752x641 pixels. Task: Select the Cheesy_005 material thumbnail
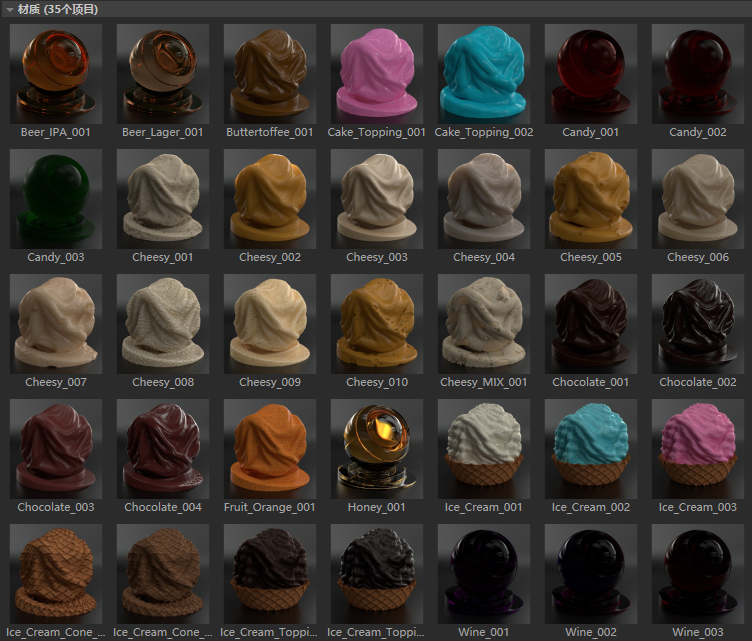[x=590, y=199]
